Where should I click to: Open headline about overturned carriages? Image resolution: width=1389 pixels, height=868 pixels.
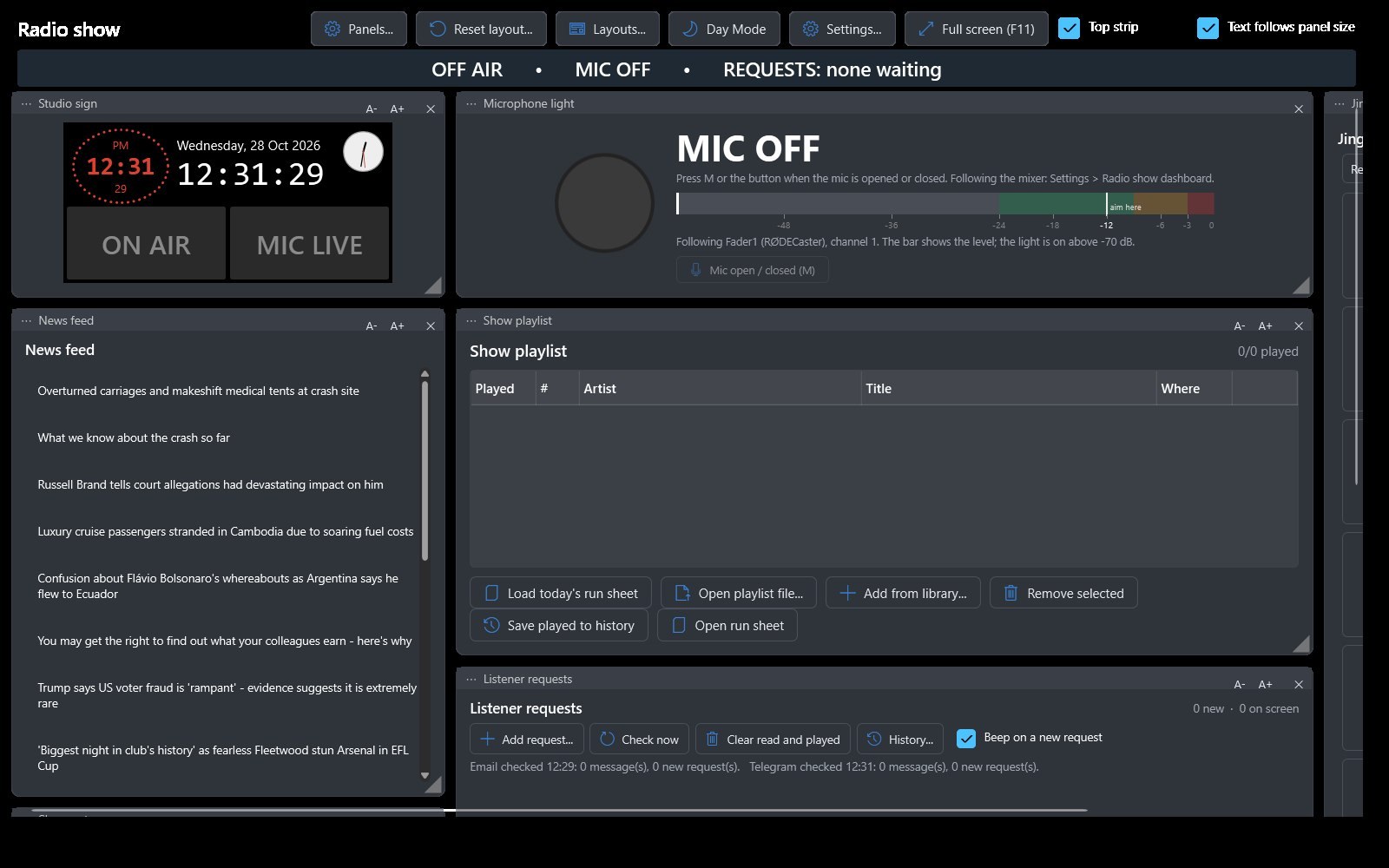click(198, 391)
